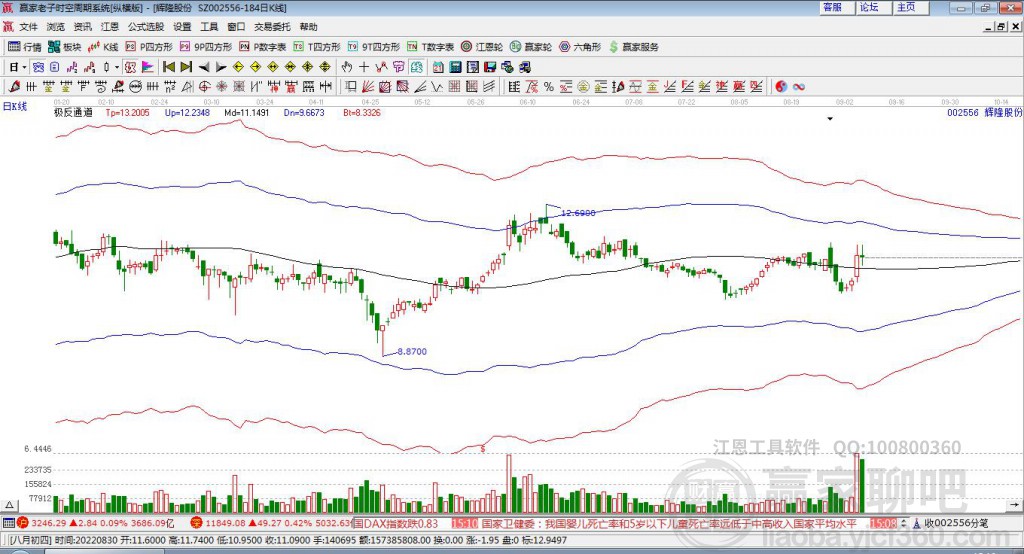The image size is (1024, 554).
Task: Open the 江恩 menu
Action: (110, 27)
